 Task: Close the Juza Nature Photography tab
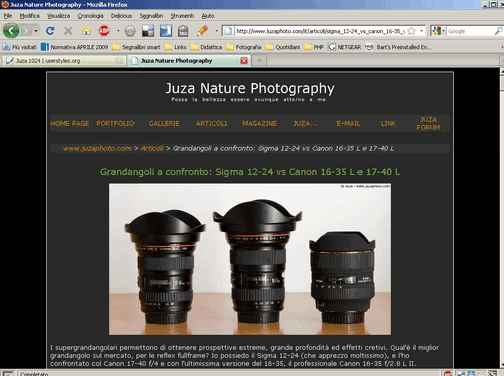(244, 61)
